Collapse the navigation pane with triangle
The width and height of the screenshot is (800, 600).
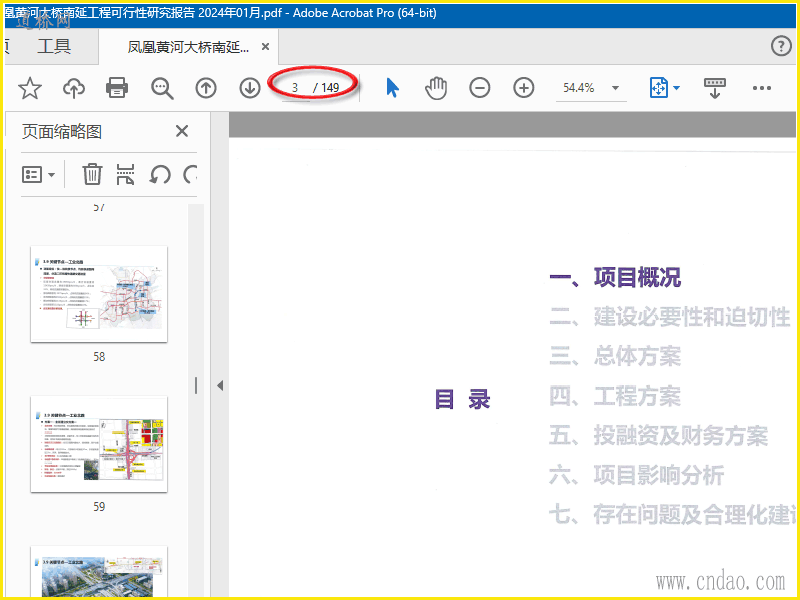220,385
